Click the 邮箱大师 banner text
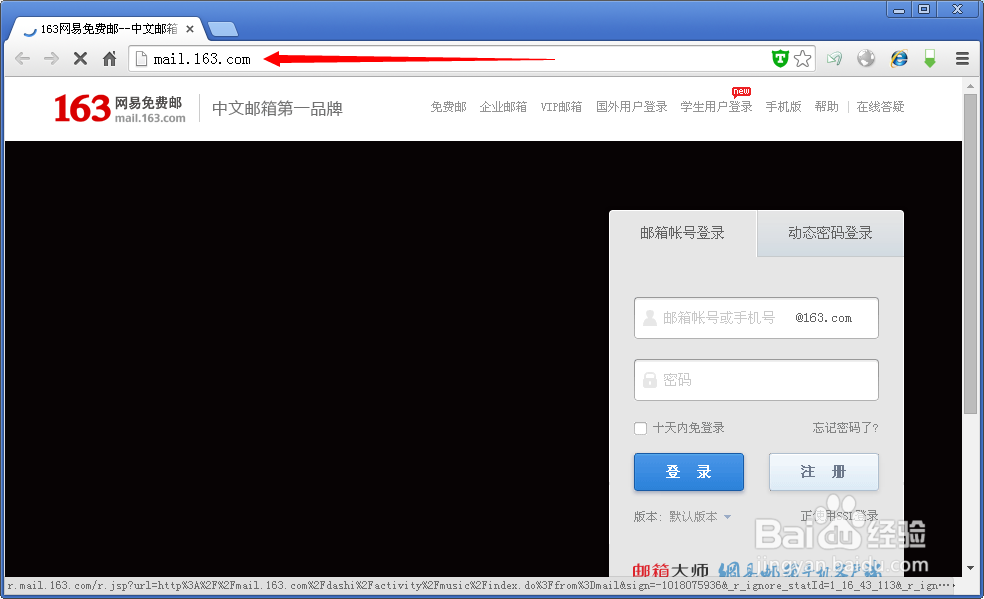Image resolution: width=984 pixels, height=599 pixels. coord(670,570)
